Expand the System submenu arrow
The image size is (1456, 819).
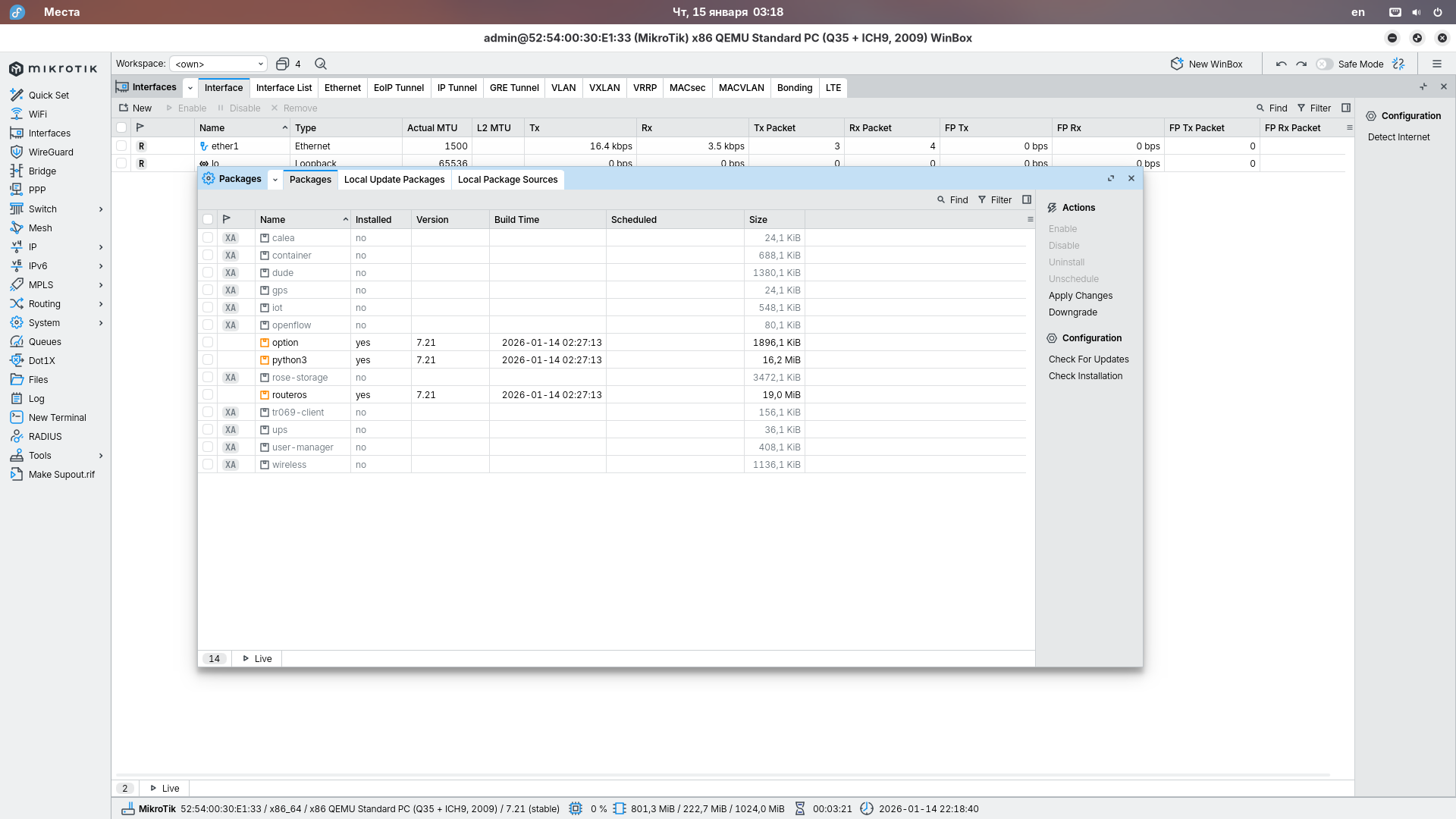point(101,322)
